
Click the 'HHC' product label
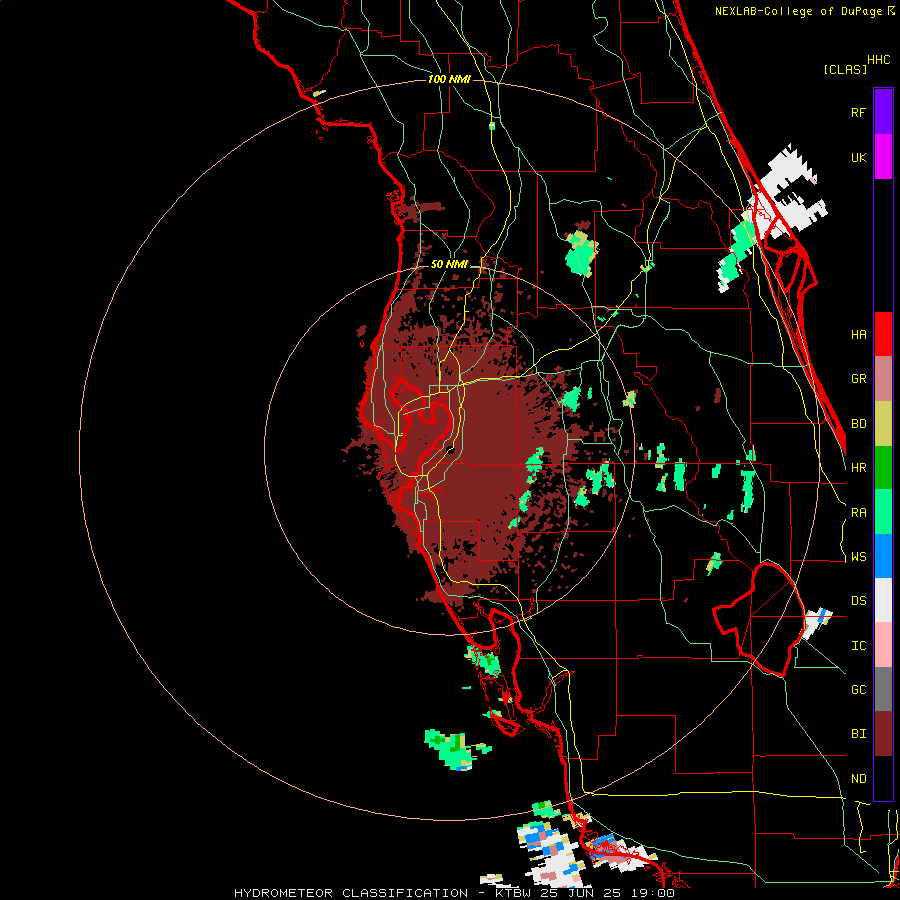point(879,60)
